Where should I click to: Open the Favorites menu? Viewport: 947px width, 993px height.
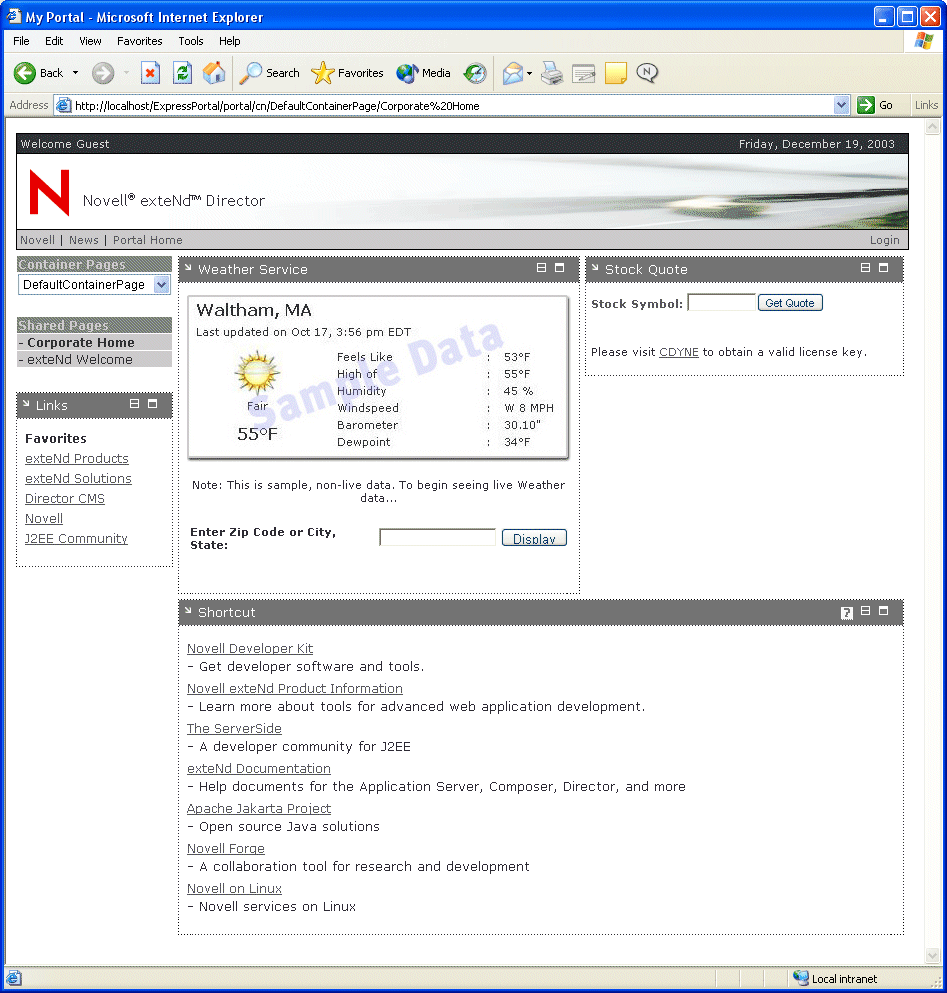(139, 41)
